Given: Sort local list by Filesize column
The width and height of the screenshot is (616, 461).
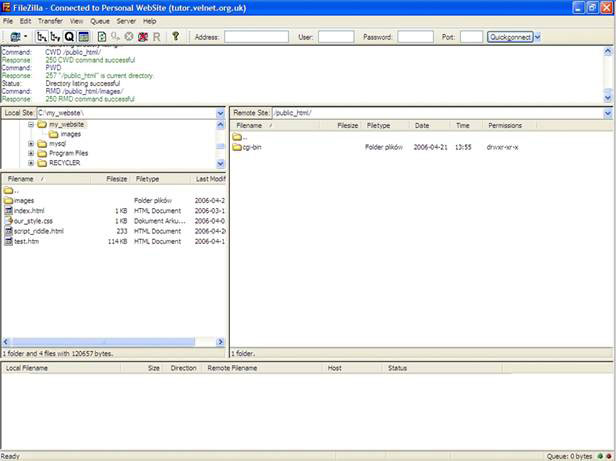Looking at the screenshot, I should pyautogui.click(x=111, y=179).
